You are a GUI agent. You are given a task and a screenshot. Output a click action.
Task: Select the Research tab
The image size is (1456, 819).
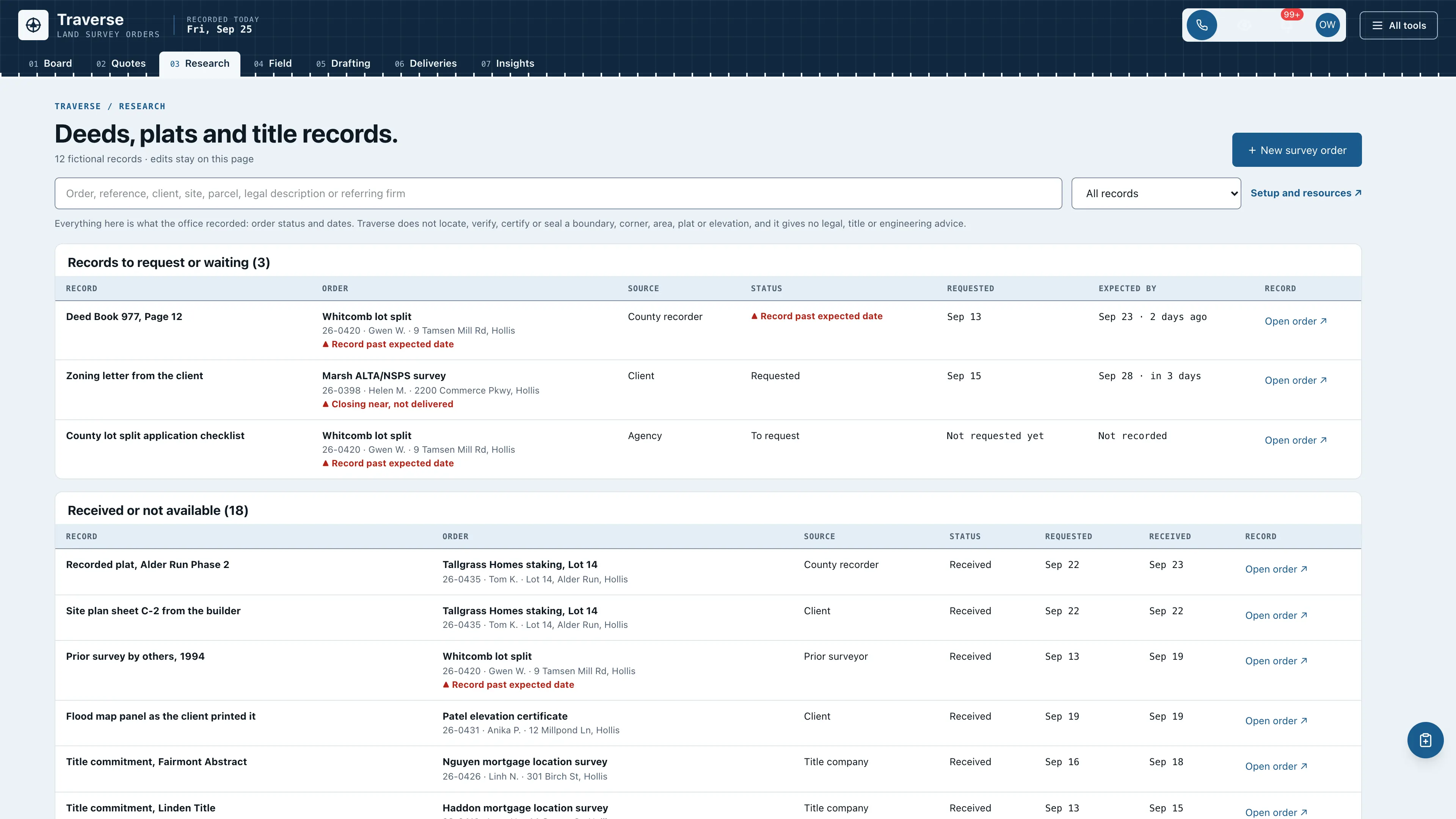(199, 63)
